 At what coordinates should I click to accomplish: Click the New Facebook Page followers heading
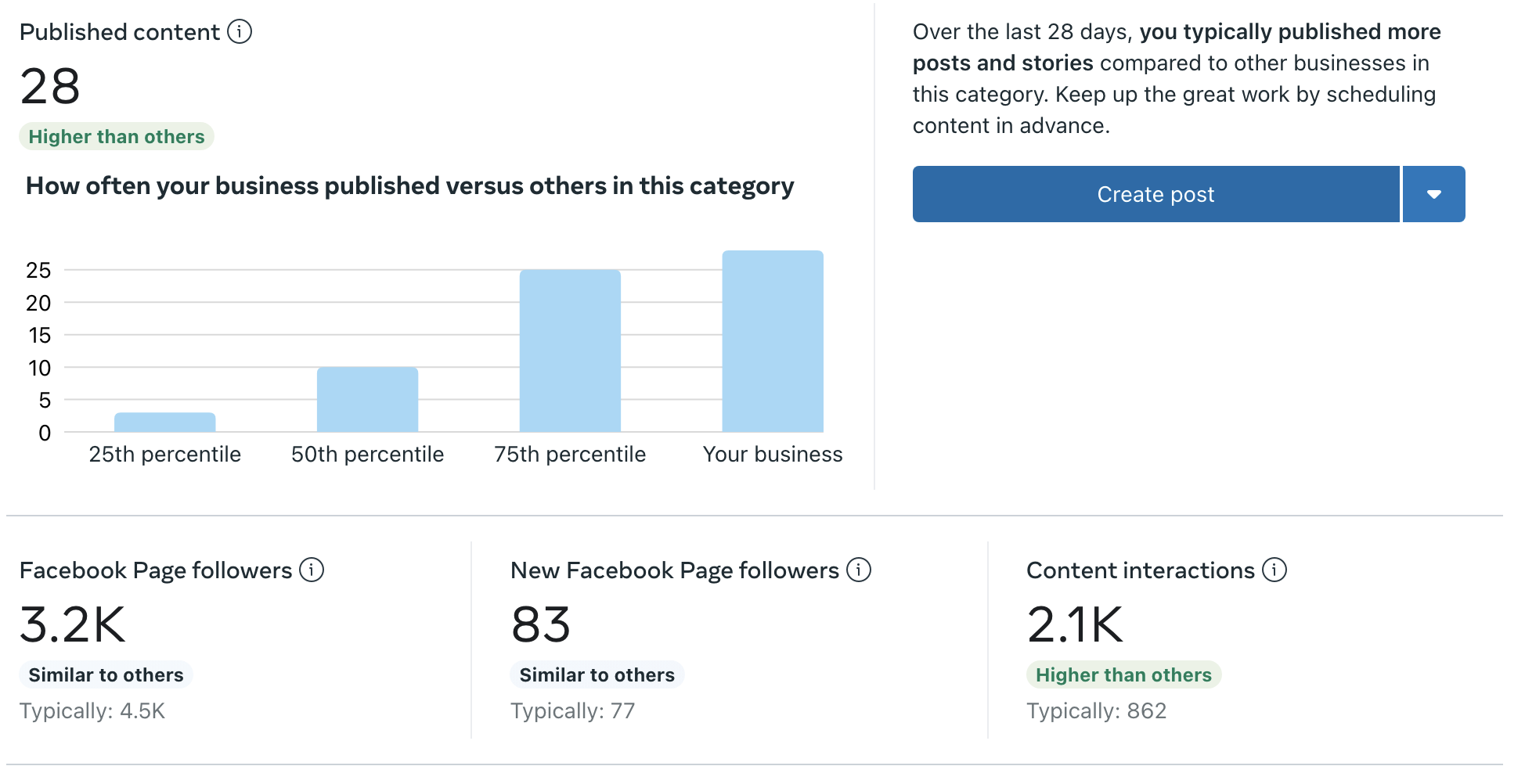[x=675, y=570]
